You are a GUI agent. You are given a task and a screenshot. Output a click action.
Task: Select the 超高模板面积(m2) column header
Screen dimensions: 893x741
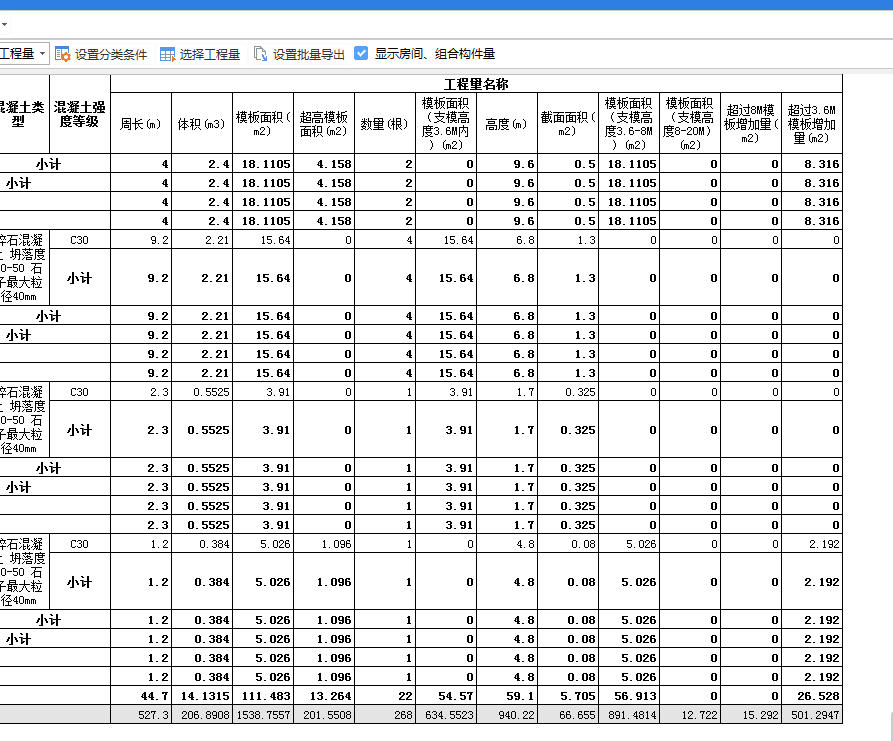tap(323, 124)
